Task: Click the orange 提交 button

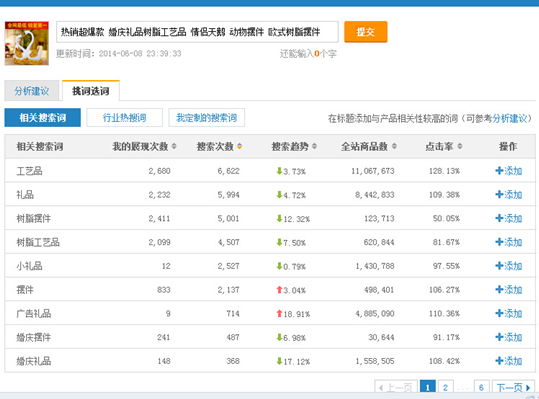Action: [366, 32]
